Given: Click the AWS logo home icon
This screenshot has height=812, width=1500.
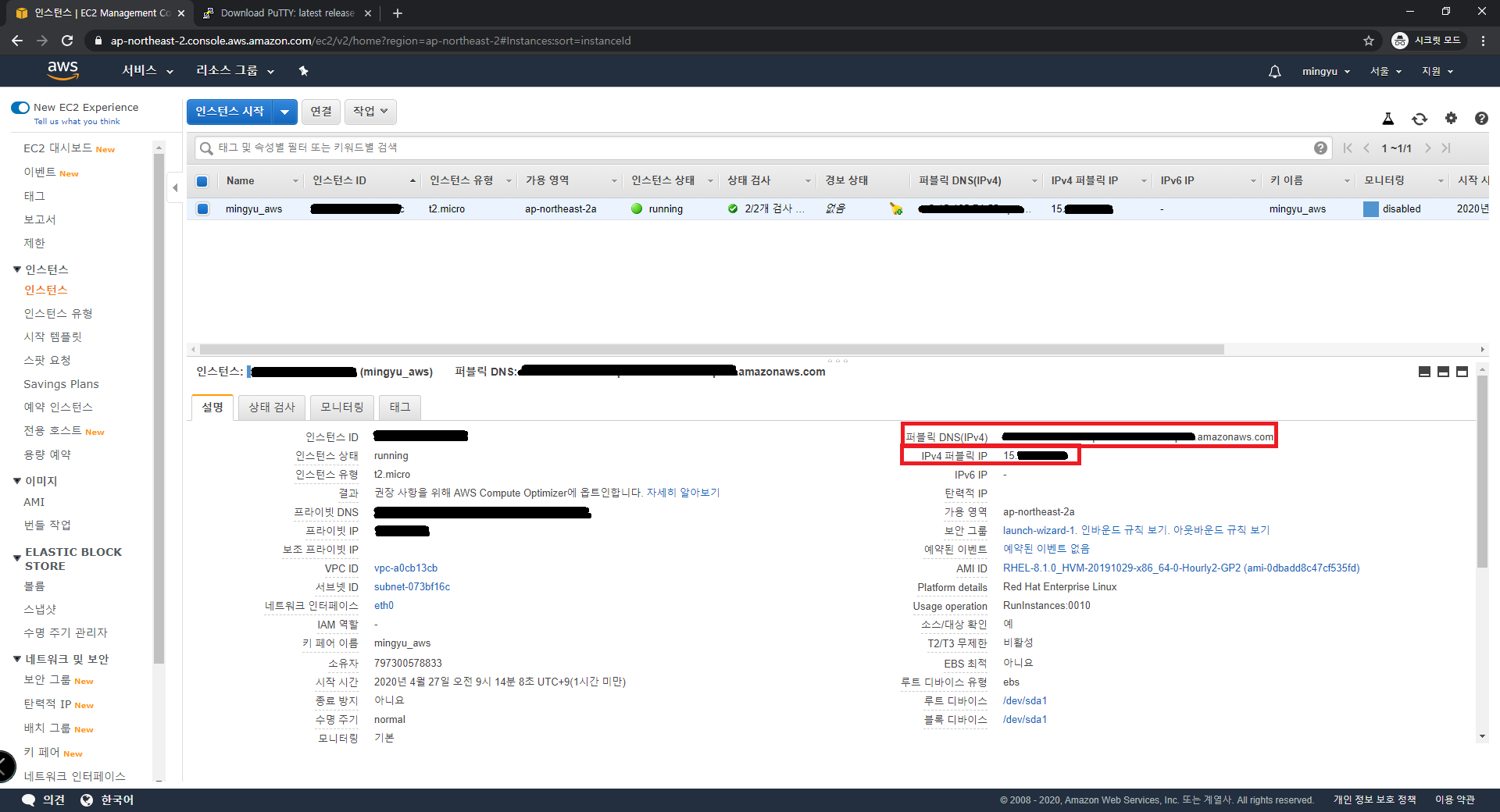Looking at the screenshot, I should (62, 70).
